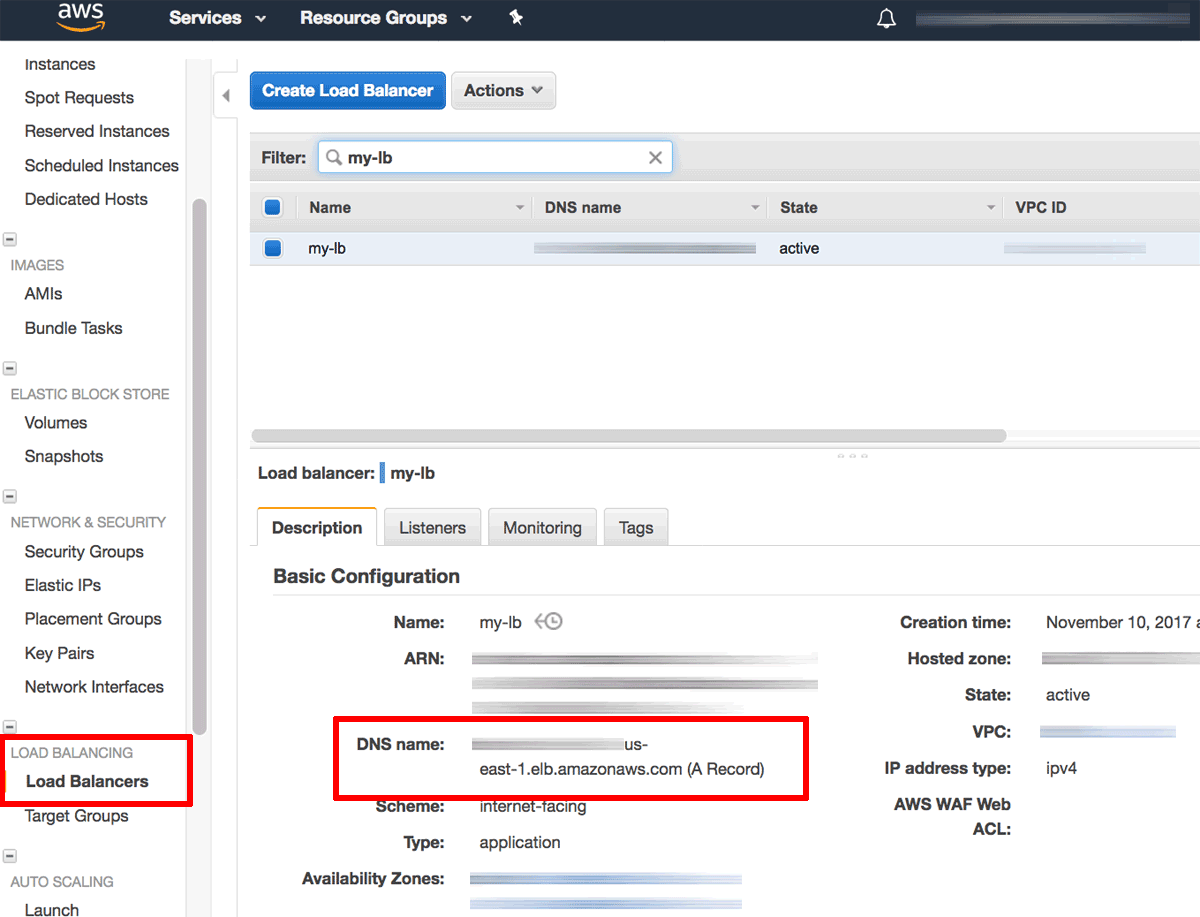Viewport: 1200px width, 917px height.
Task: Collapse the NETWORK & SECURITY section
Action: click(10, 496)
